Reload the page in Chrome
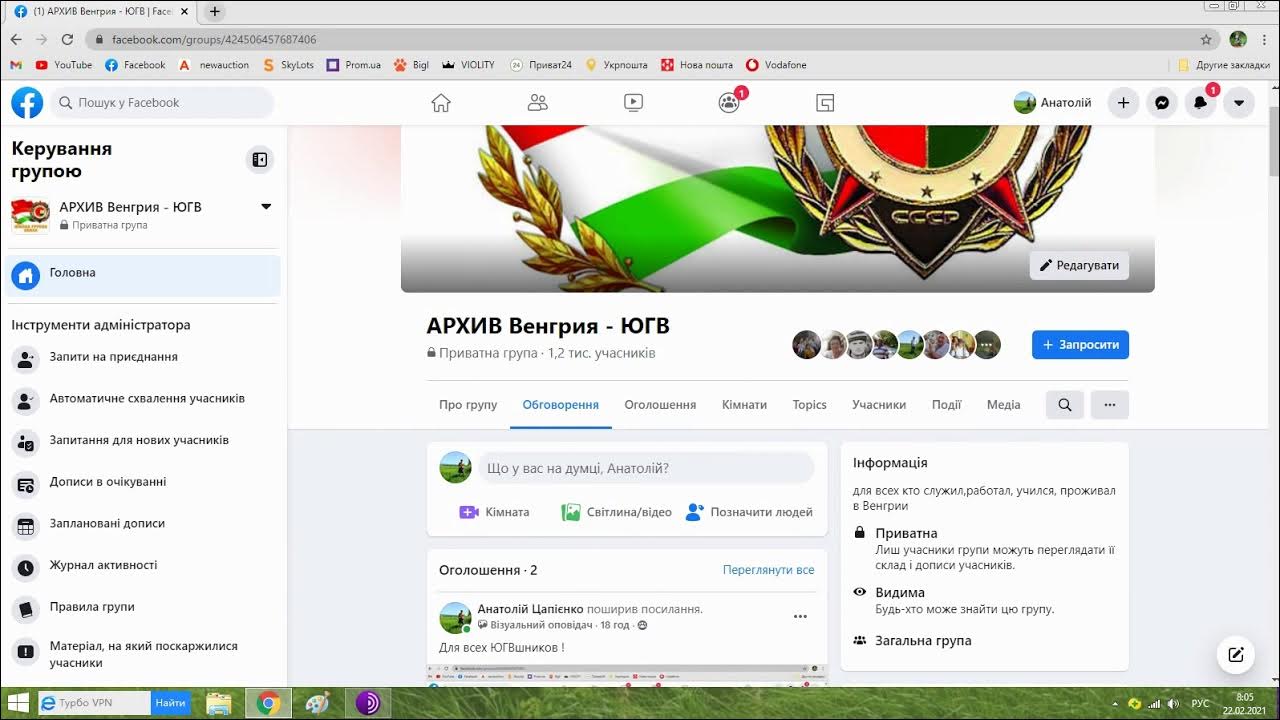This screenshot has width=1280, height=720. tap(67, 39)
